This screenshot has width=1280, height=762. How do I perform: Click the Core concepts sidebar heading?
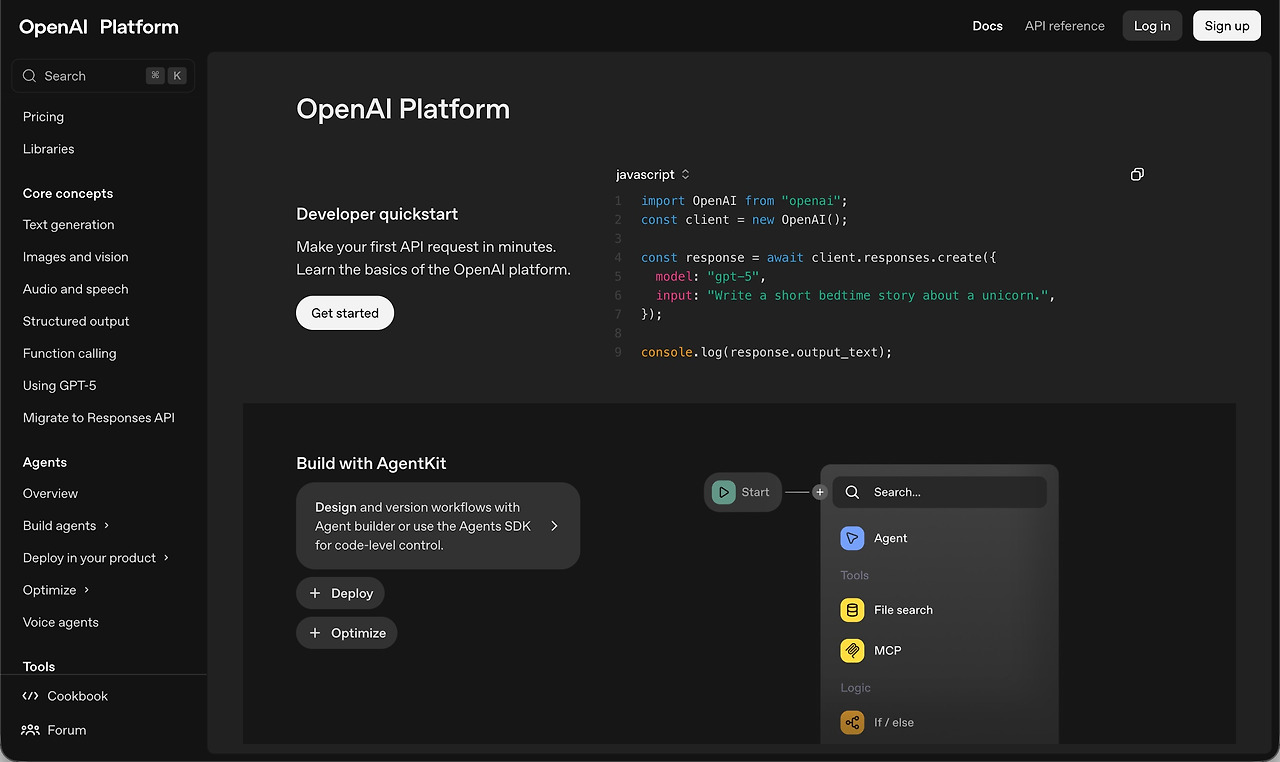[68, 194]
